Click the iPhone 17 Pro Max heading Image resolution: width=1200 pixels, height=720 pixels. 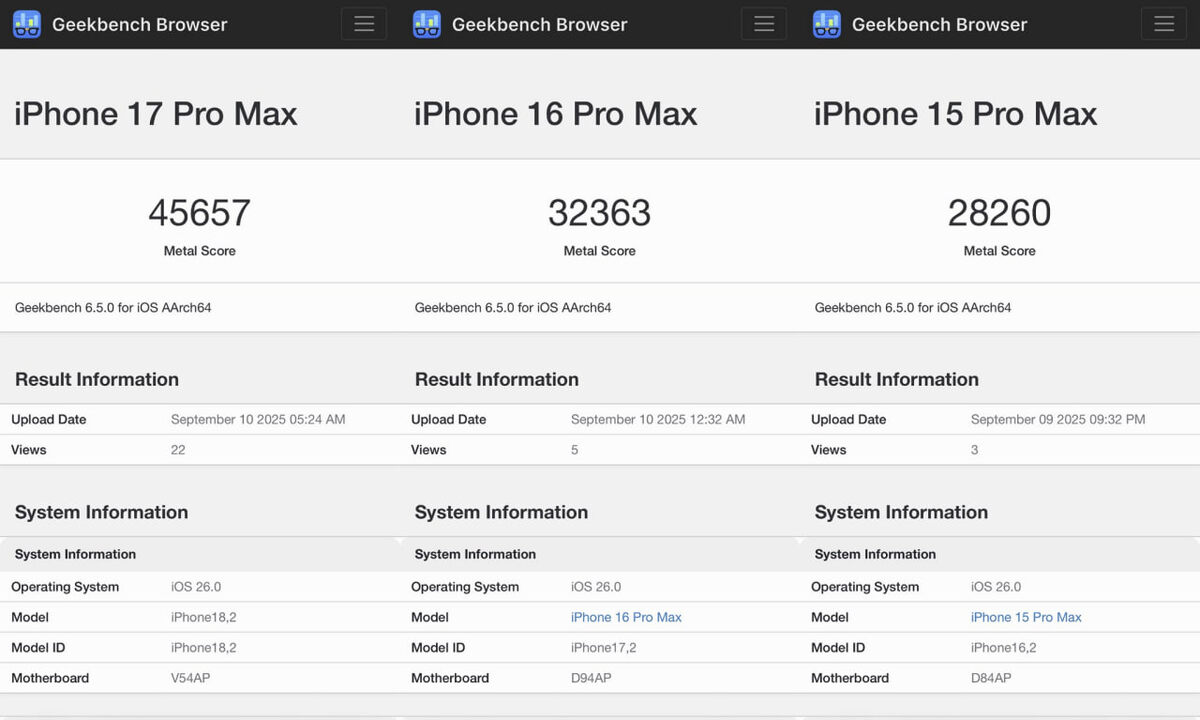pyautogui.click(x=156, y=113)
